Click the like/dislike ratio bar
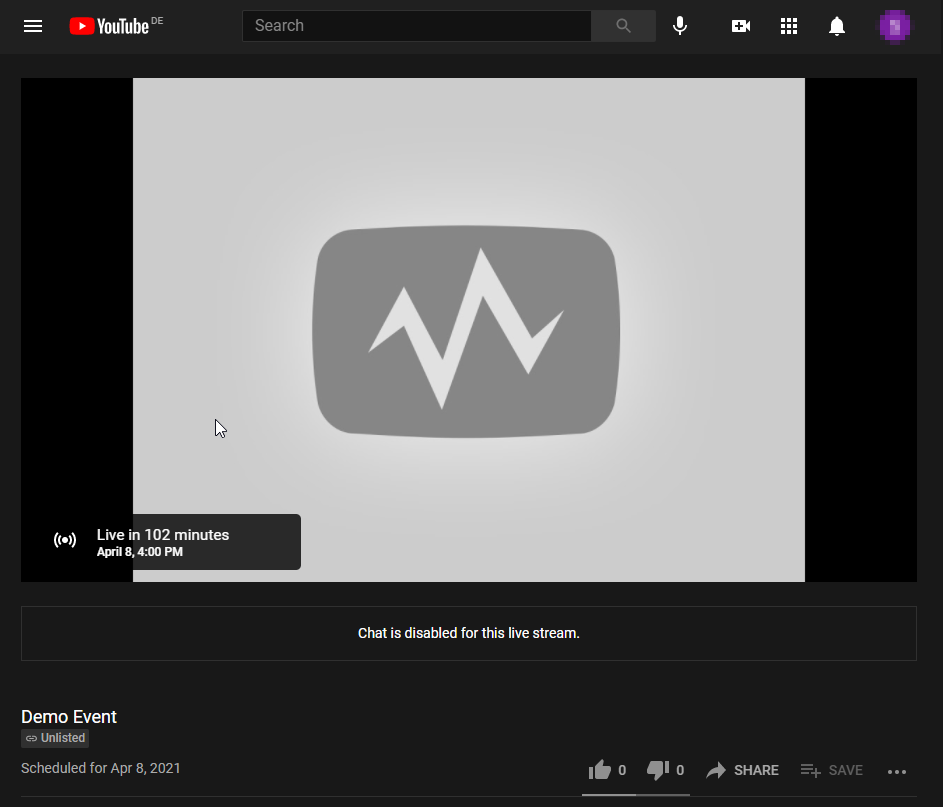The width and height of the screenshot is (943, 807). pos(636,794)
